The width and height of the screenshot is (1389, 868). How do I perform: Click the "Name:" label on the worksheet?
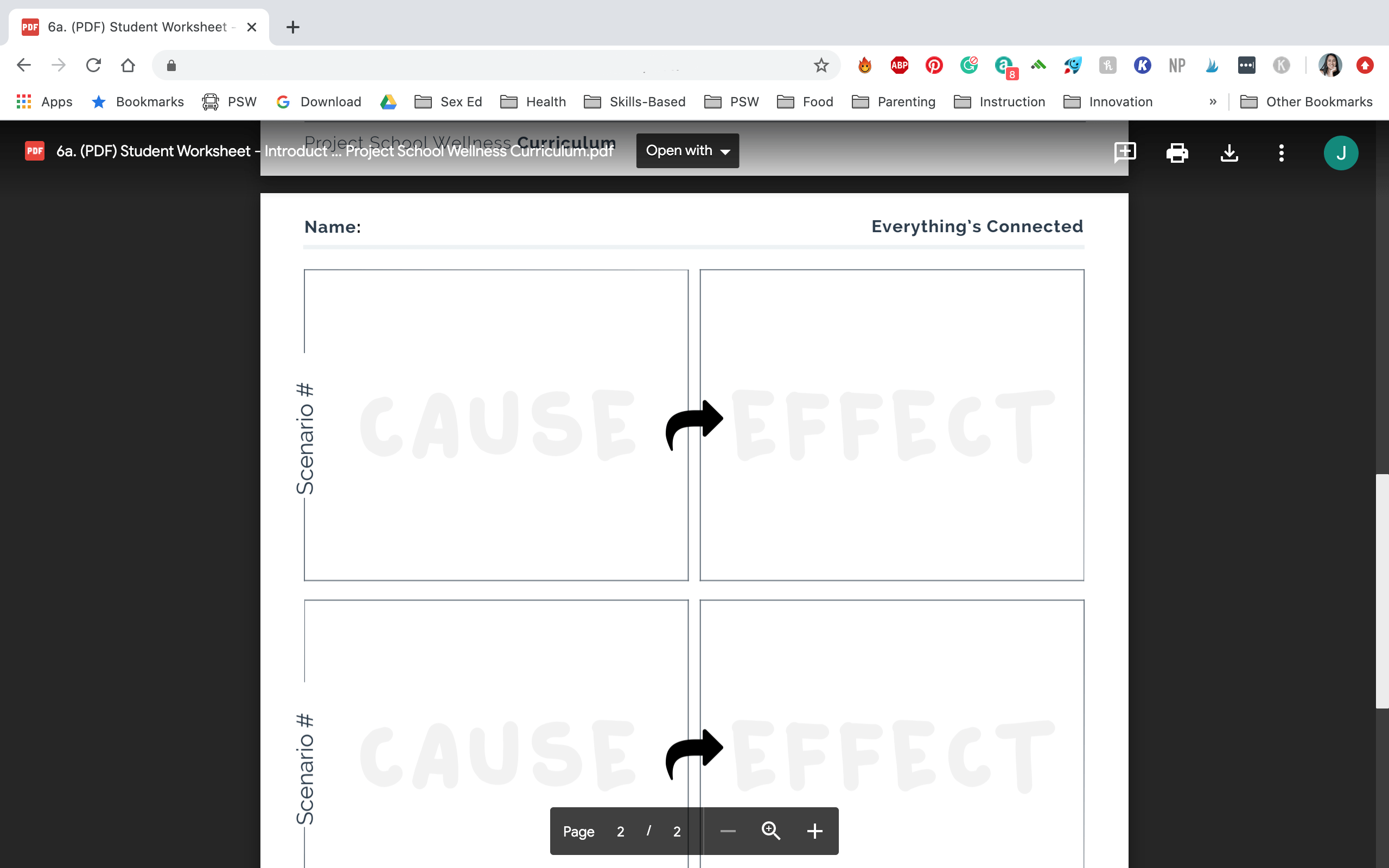[332, 227]
